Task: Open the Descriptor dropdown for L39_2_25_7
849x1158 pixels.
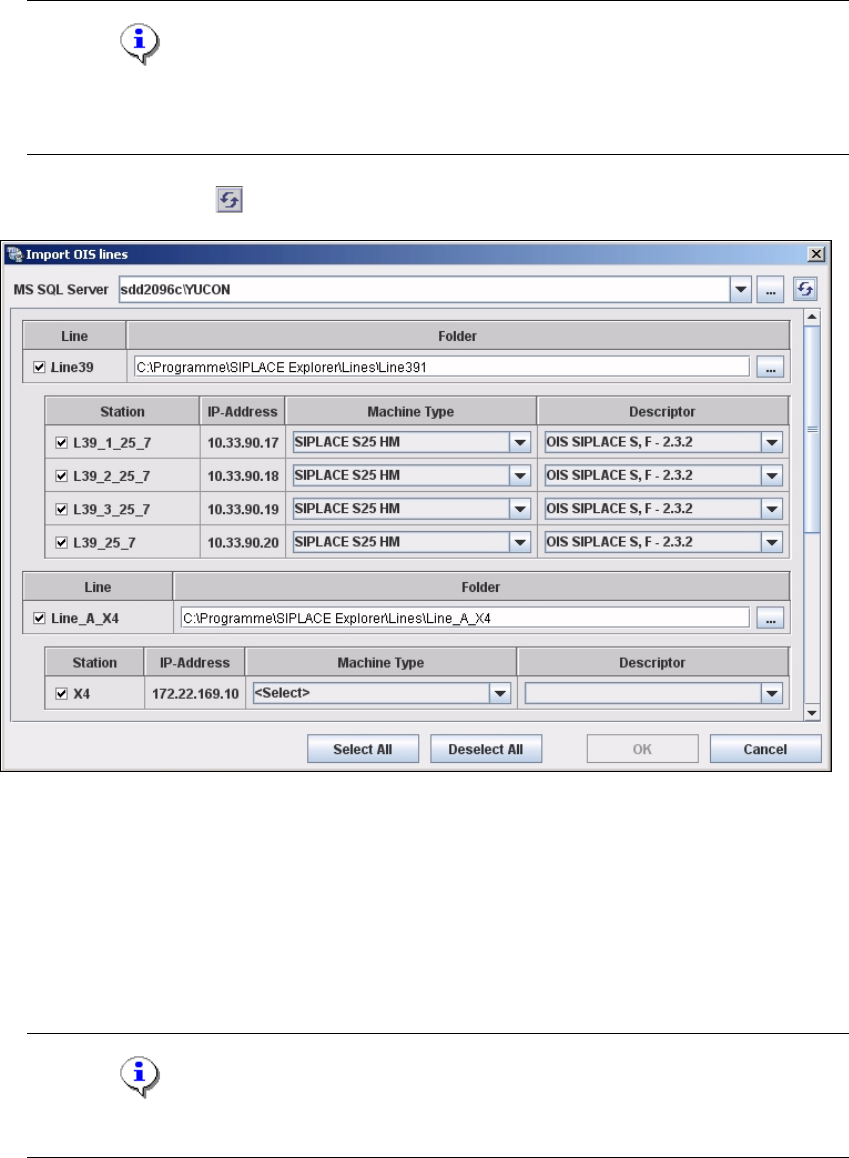Action: (771, 476)
